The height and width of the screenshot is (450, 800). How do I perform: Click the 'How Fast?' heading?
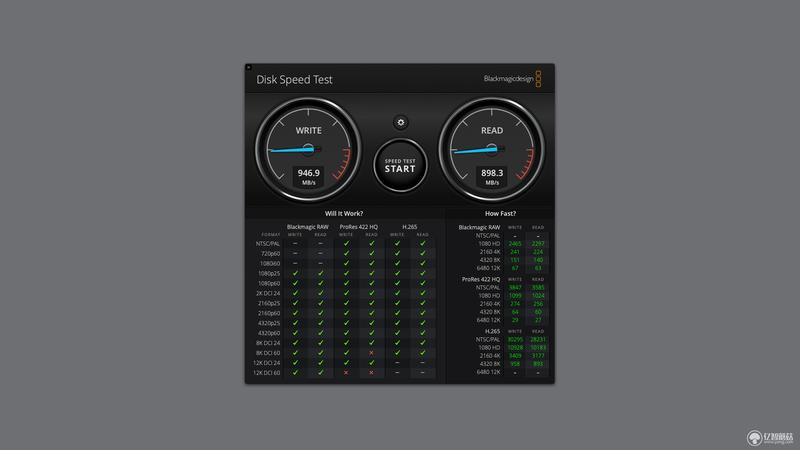tap(500, 214)
